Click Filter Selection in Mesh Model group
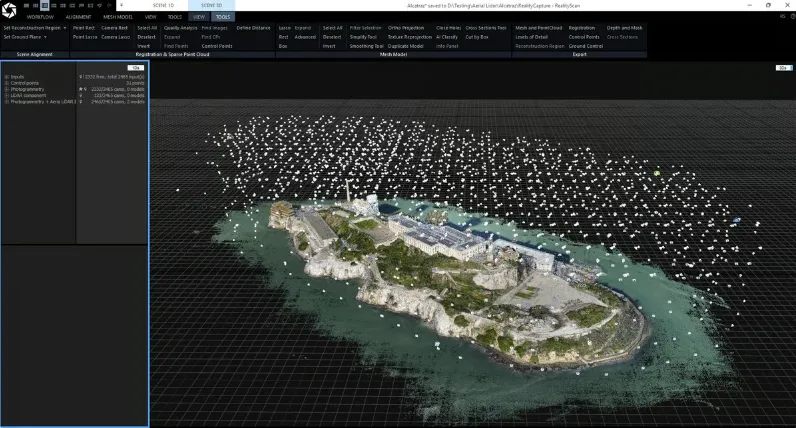This screenshot has width=796, height=428. [x=365, y=28]
